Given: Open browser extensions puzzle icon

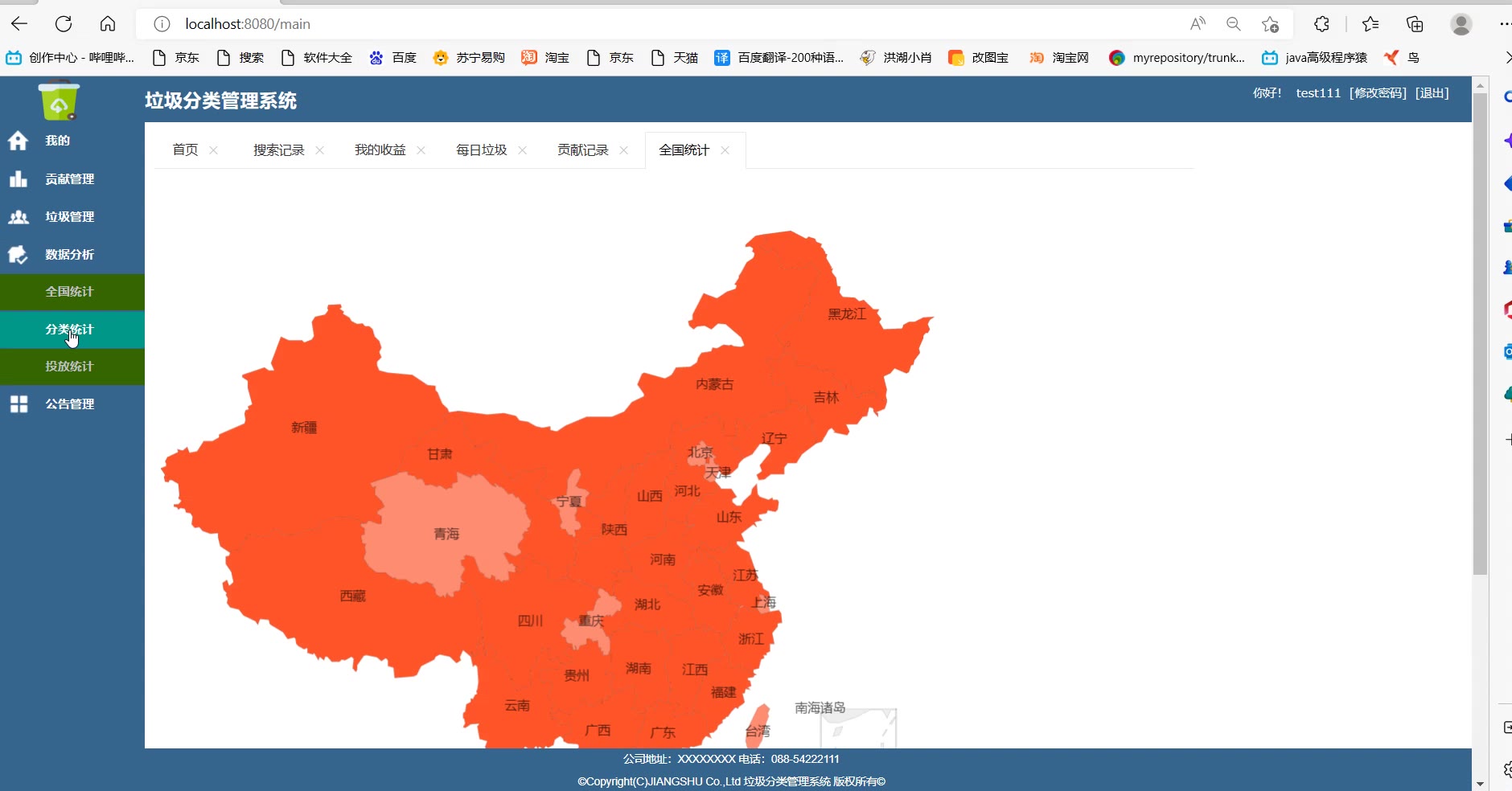Looking at the screenshot, I should pos(1321,24).
